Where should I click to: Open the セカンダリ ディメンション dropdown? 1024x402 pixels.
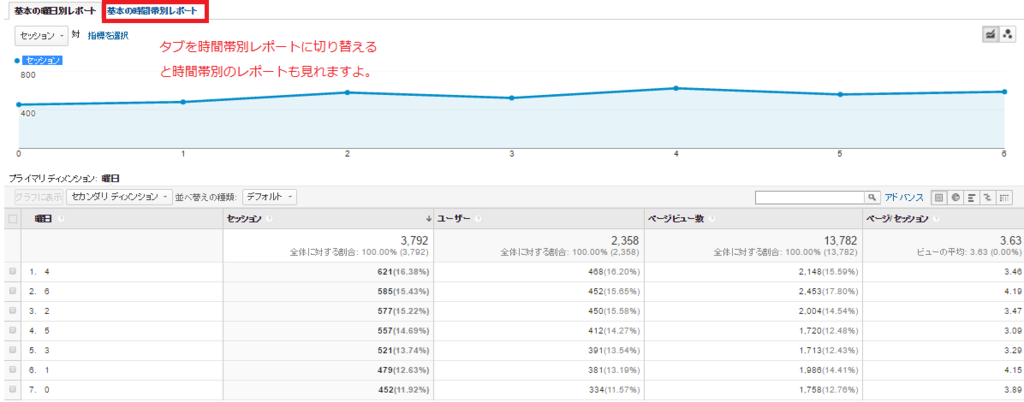coord(120,196)
